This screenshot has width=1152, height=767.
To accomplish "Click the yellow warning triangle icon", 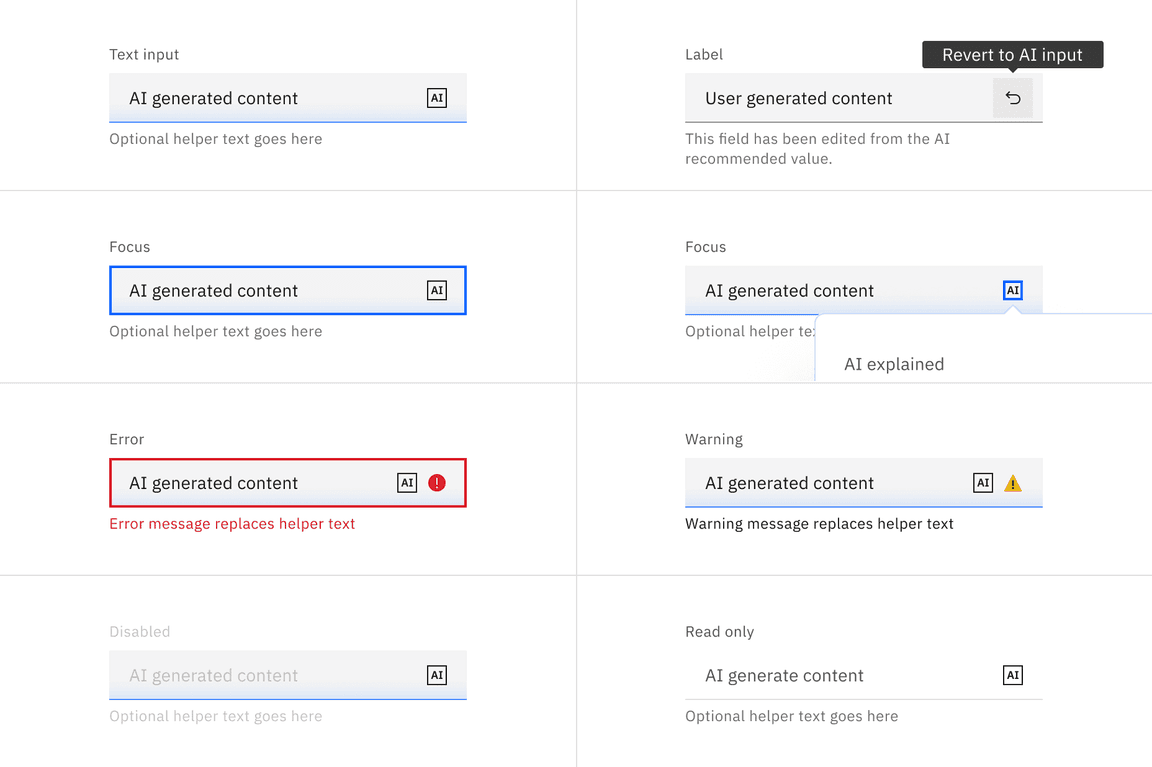I will [1013, 484].
